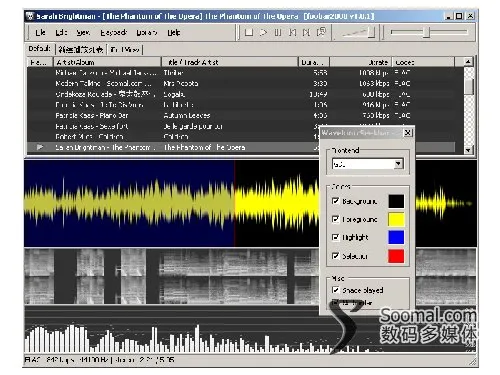Select the third playlist tab
500x375 pixels.
coord(125,50)
